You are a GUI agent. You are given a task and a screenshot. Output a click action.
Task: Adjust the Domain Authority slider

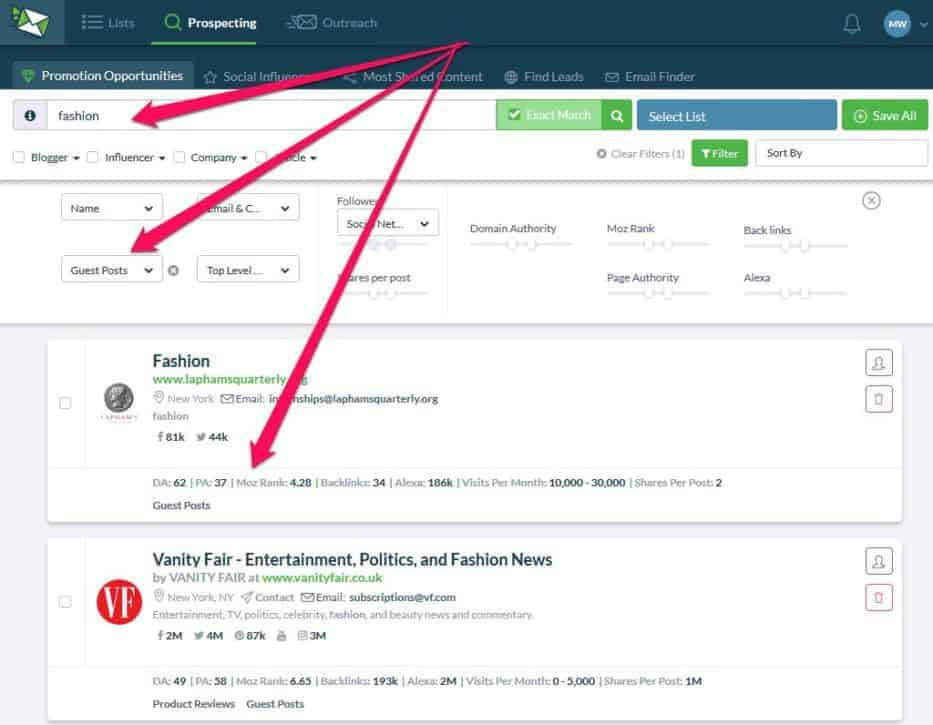point(521,244)
